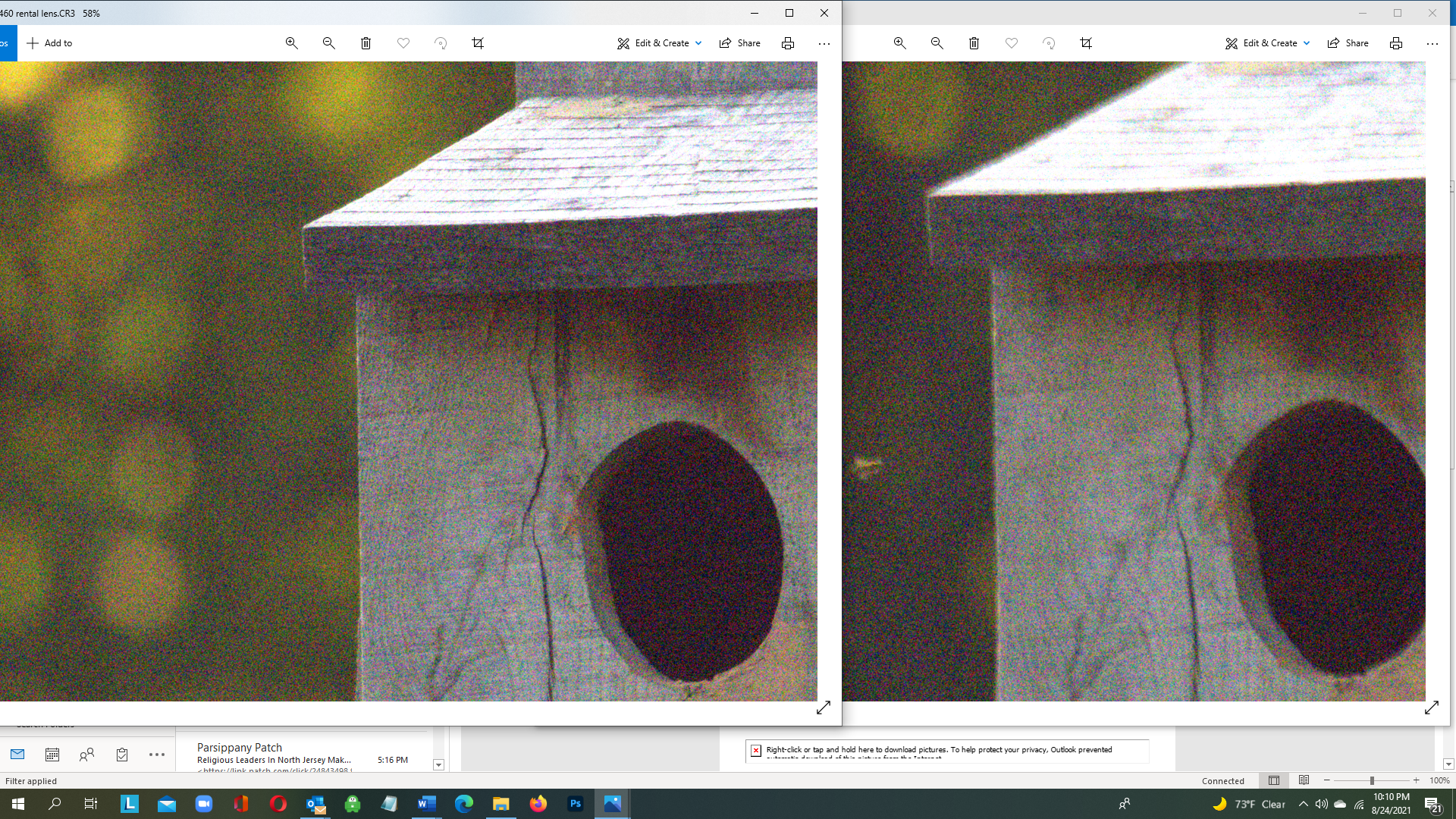Select the Crop tool in left Photos window
Image resolution: width=1456 pixels, height=819 pixels.
coord(478,43)
